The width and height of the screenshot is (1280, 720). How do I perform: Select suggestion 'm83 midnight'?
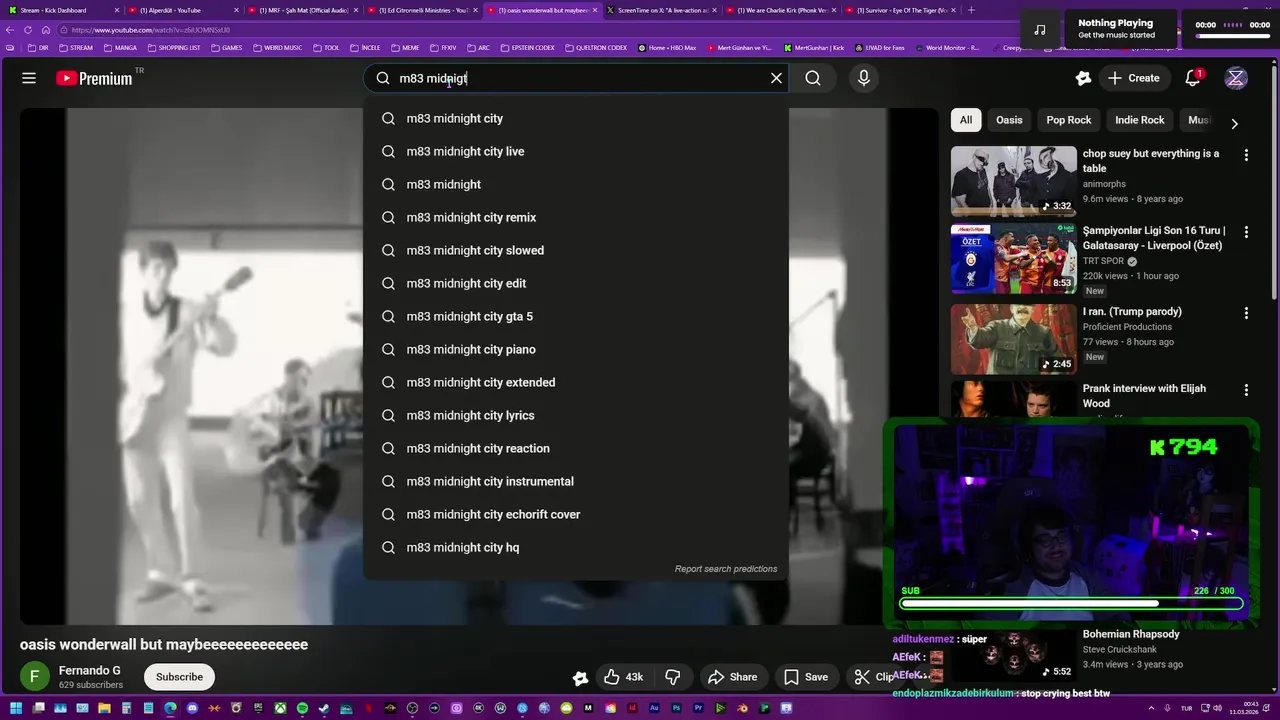tap(576, 184)
